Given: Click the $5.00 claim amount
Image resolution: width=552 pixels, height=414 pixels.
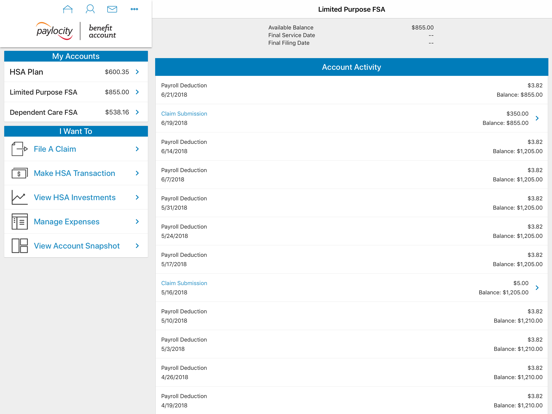Looking at the screenshot, I should click(521, 283).
